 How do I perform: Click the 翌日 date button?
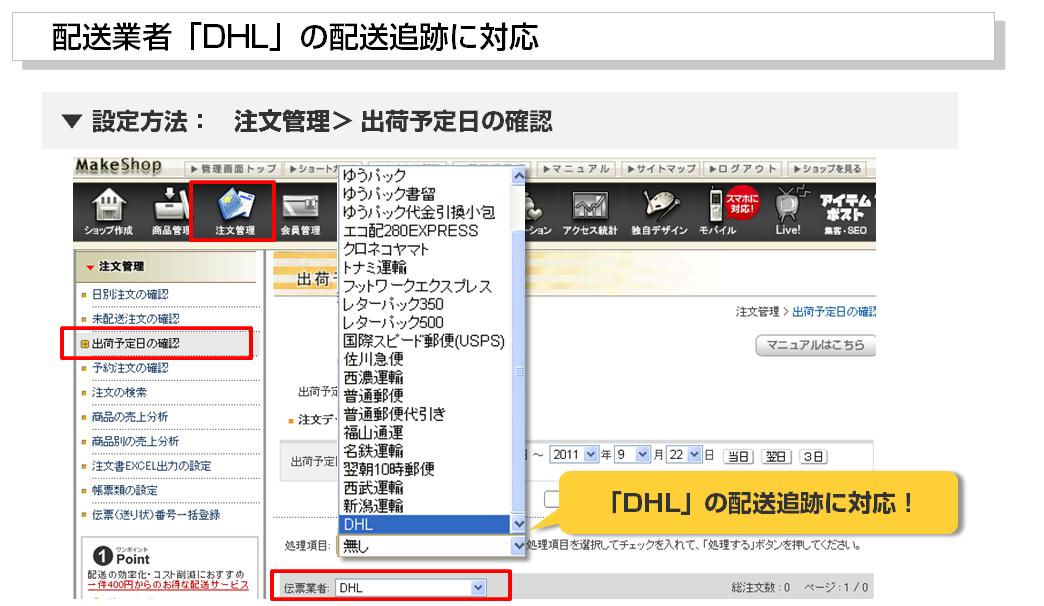click(x=776, y=457)
